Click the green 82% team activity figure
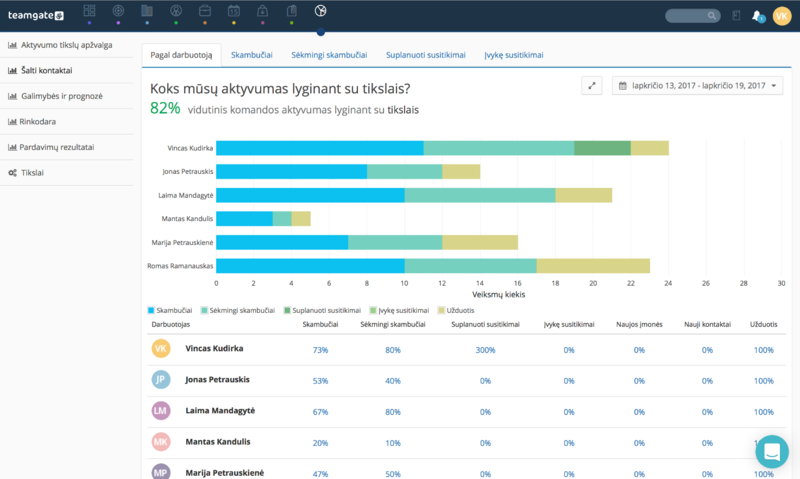This screenshot has height=479, width=800. 165,109
